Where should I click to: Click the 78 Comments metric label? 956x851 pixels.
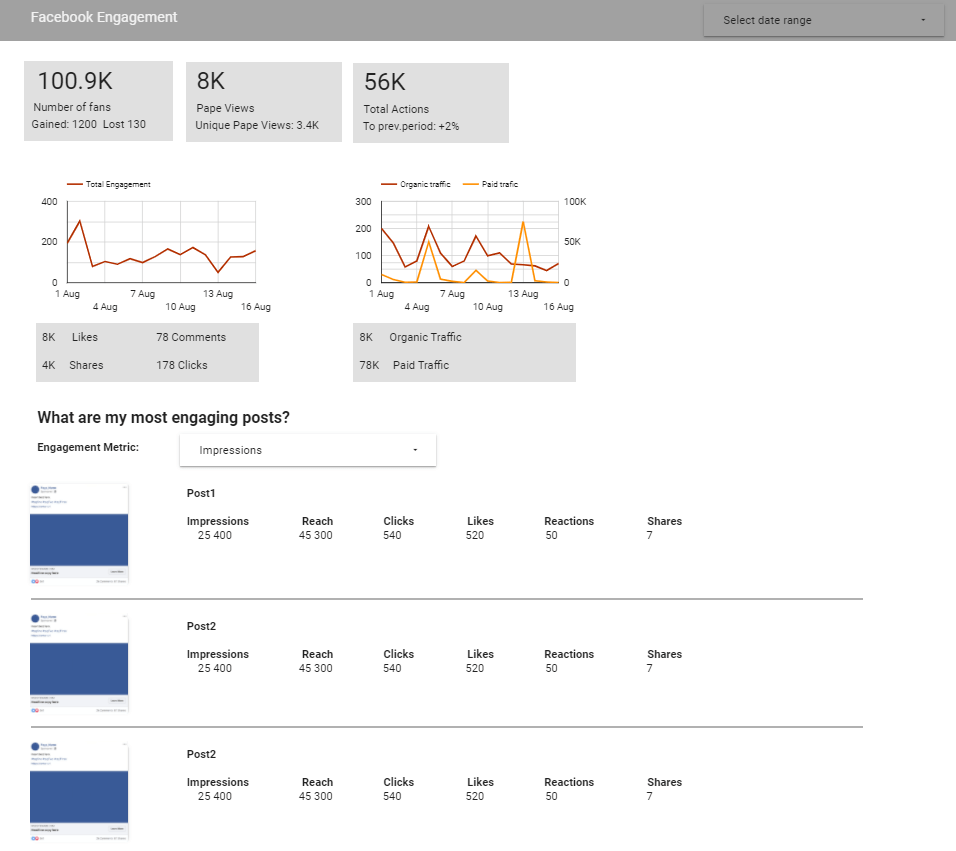tap(191, 337)
